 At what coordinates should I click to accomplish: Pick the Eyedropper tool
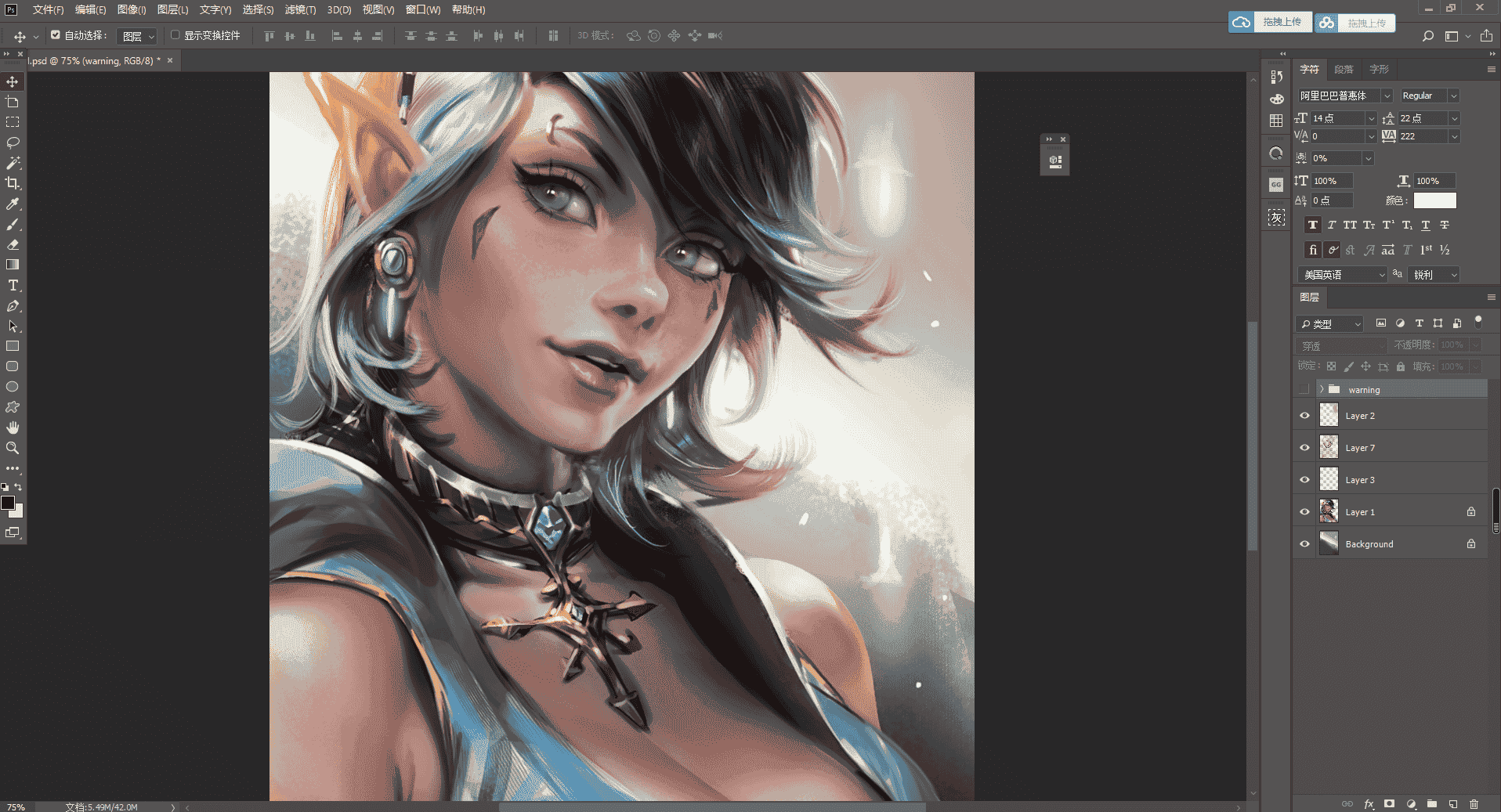point(13,204)
